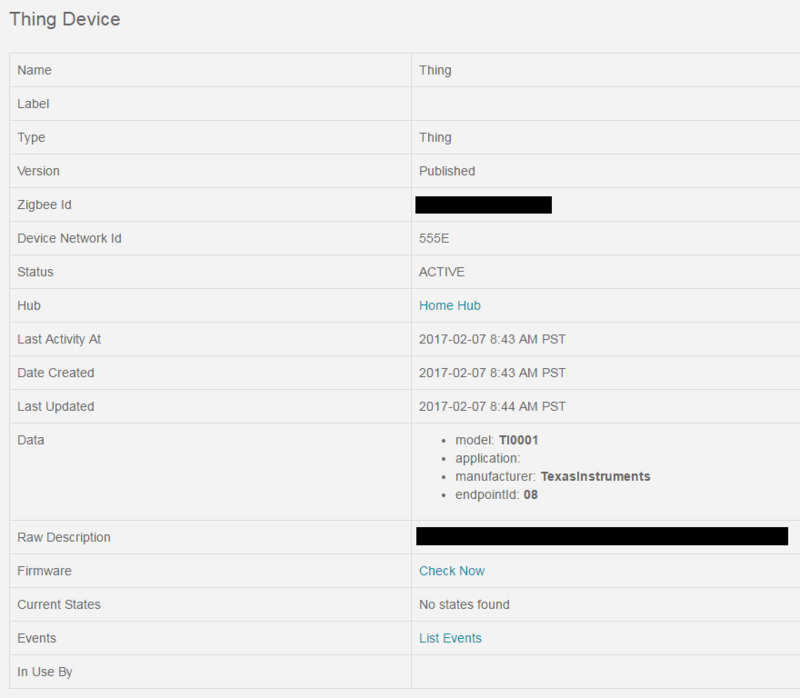Screen dimensions: 800x698
Task: Open the List Events link
Action: (x=450, y=638)
